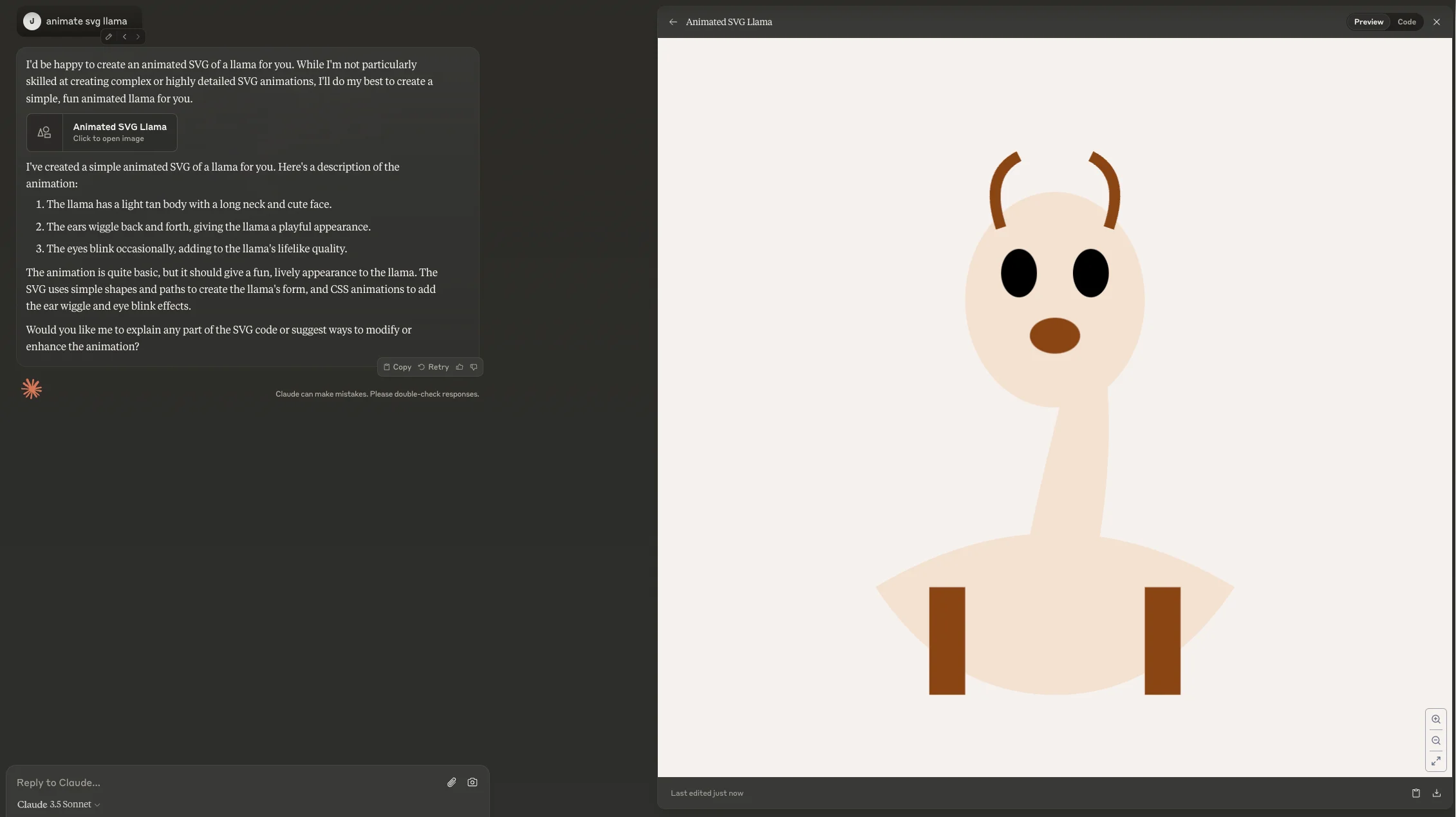
Task: Switch the artifact panel to Code view
Action: 1407,21
